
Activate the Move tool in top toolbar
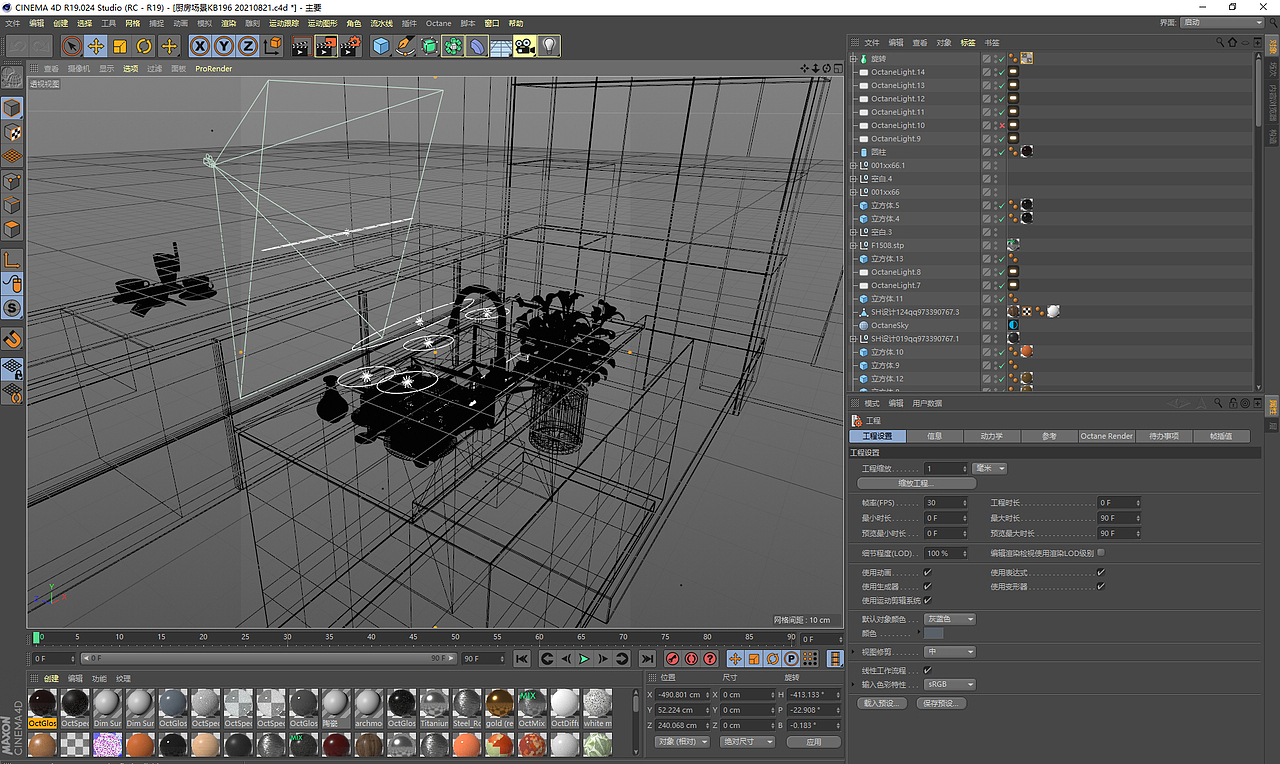96,46
